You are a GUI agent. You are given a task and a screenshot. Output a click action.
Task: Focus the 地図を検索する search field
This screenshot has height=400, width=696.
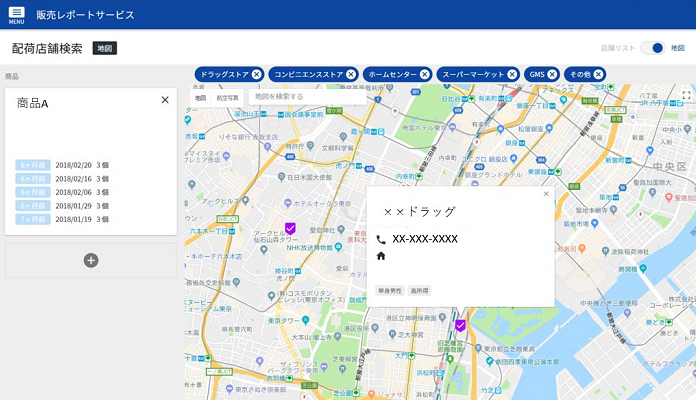pyautogui.click(x=308, y=97)
